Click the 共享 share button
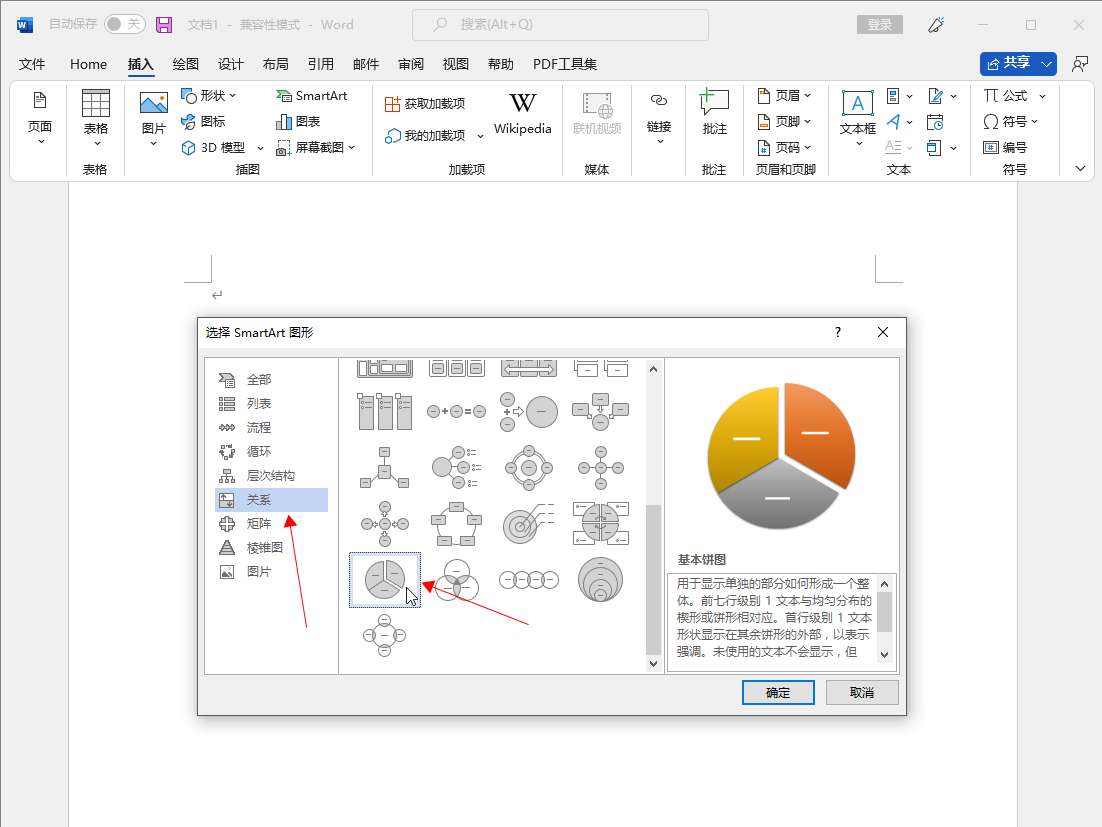Screen dimensions: 1102x827 1018,63
